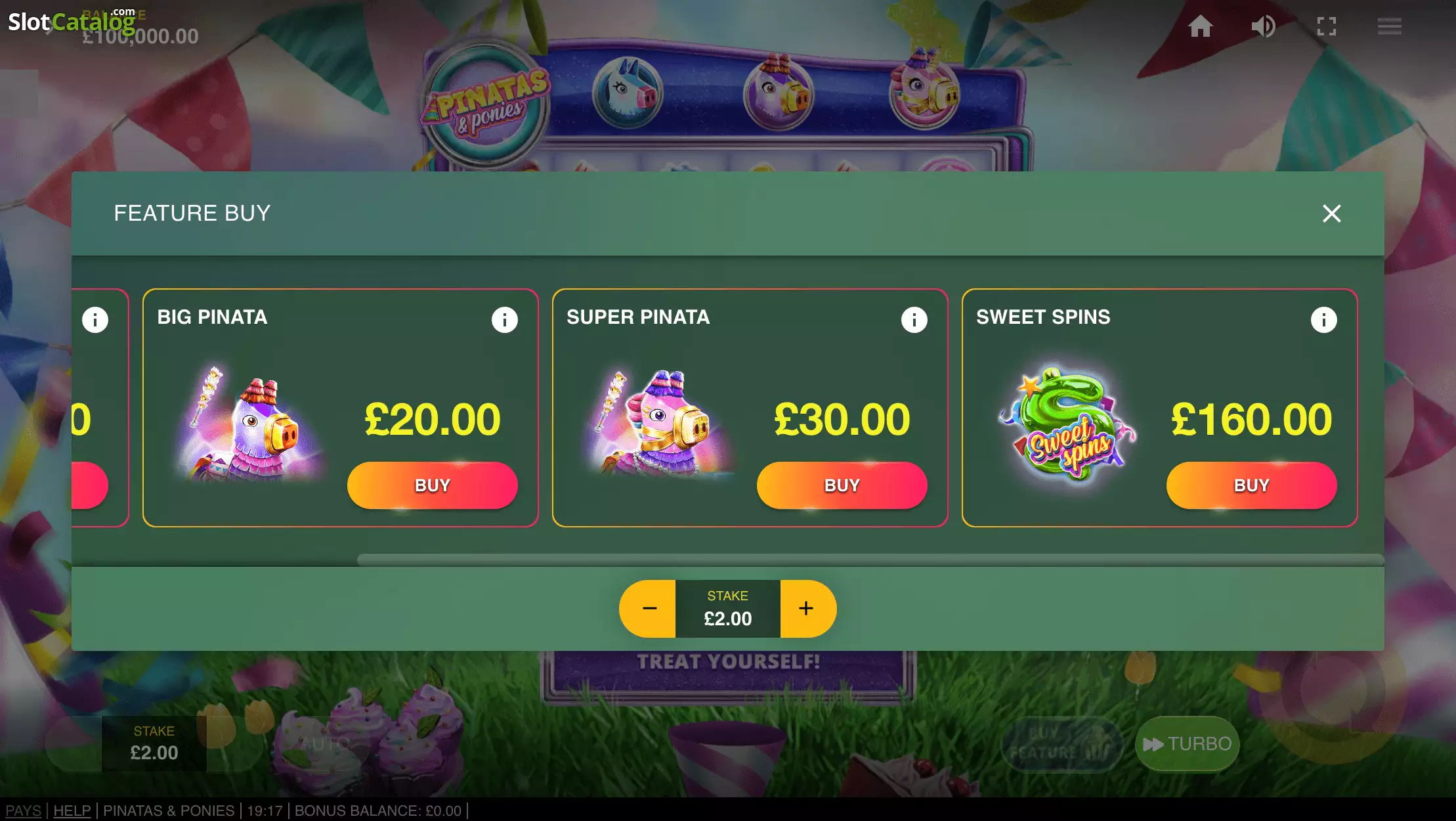
Task: Toggle fullscreen mode icon
Action: tap(1327, 26)
